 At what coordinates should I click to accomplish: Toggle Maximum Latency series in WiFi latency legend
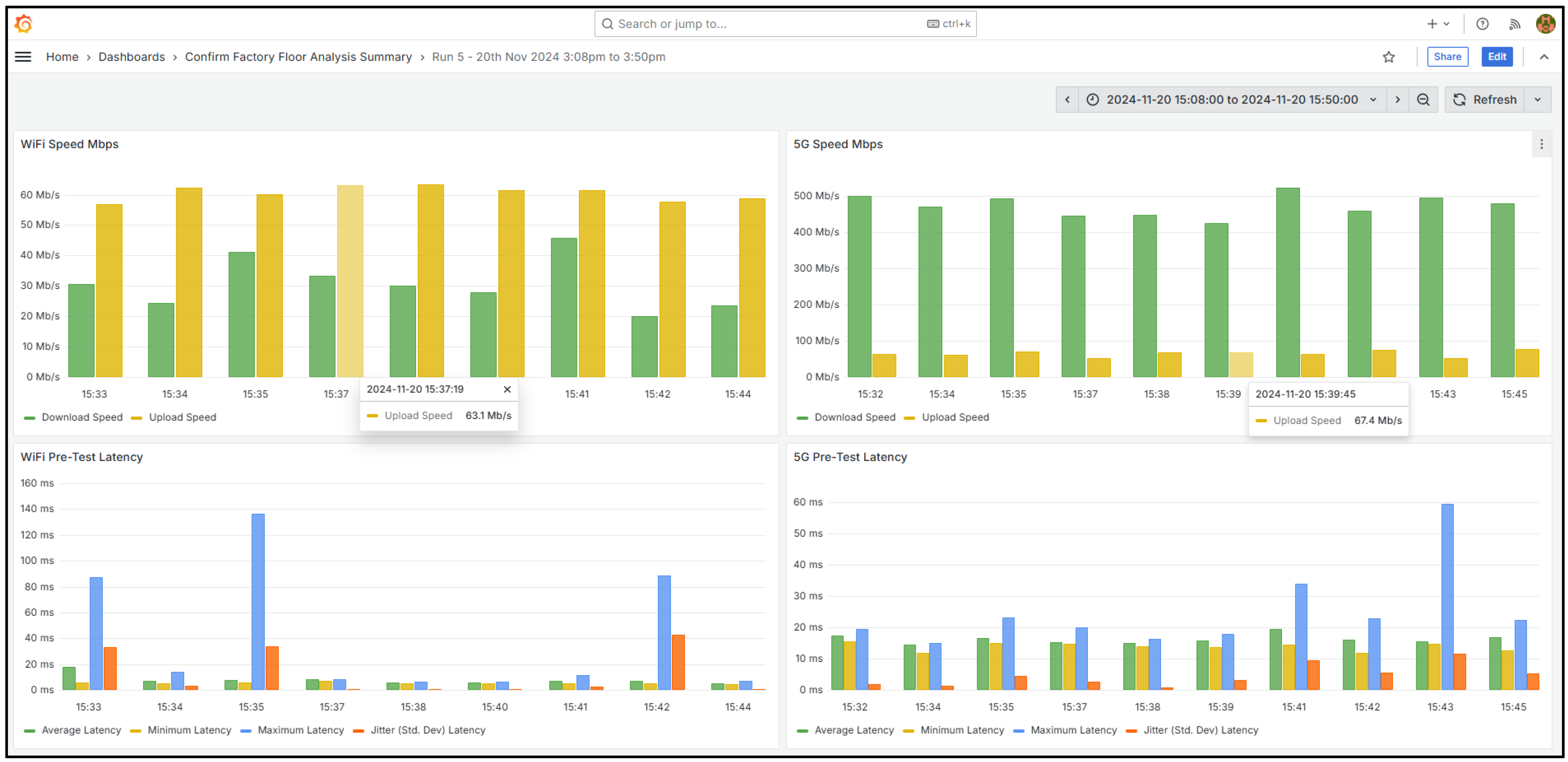click(x=300, y=730)
